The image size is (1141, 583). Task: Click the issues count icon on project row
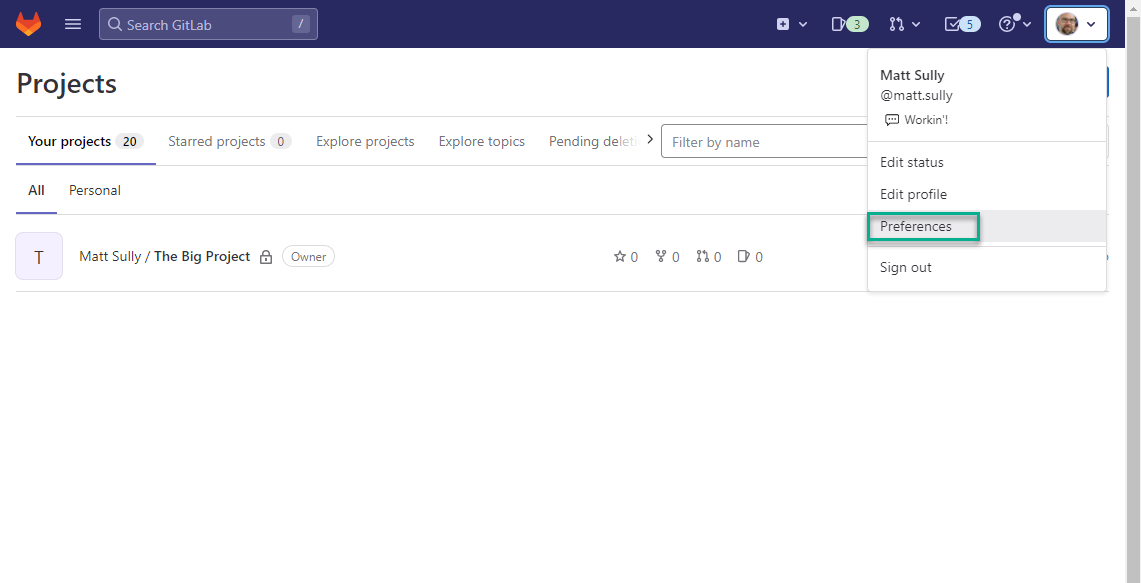[x=743, y=257]
